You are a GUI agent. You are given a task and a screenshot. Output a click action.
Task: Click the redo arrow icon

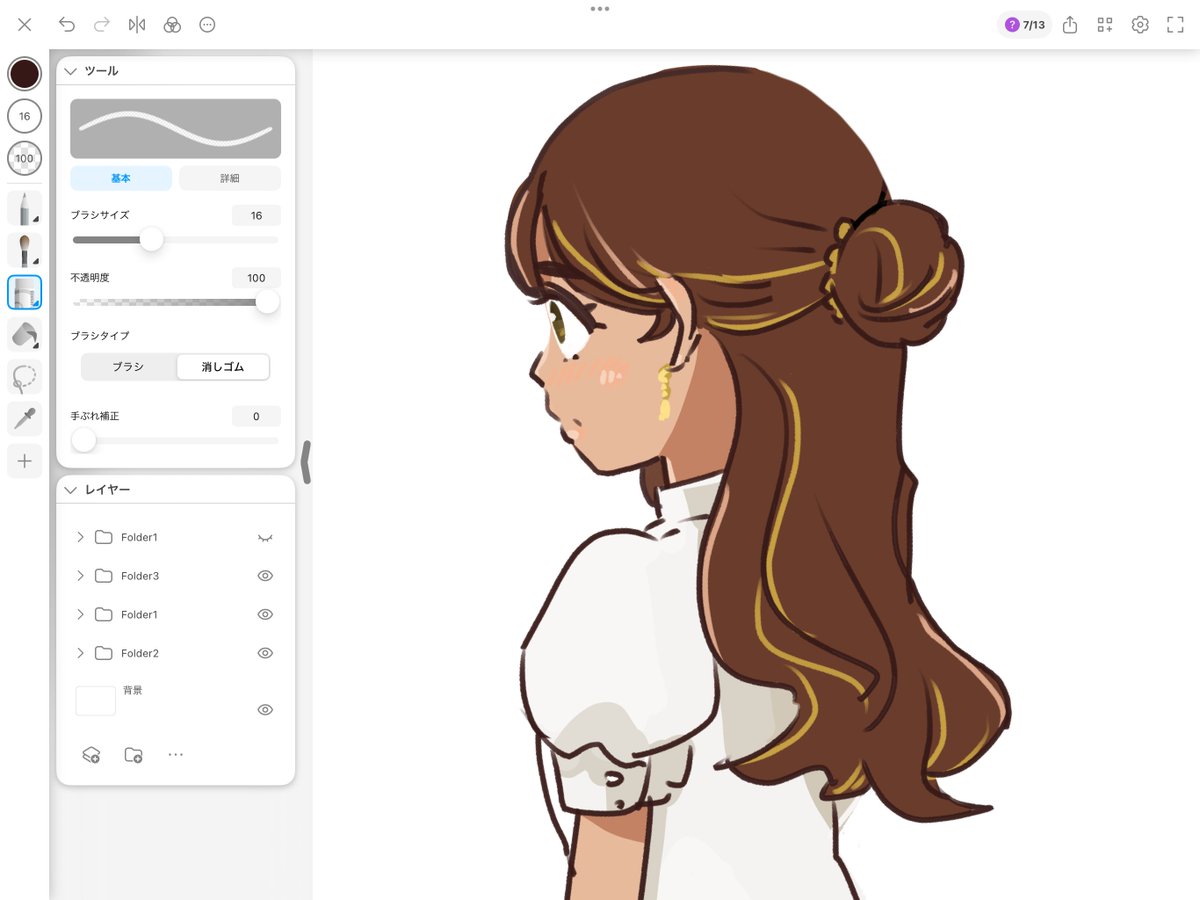101,25
